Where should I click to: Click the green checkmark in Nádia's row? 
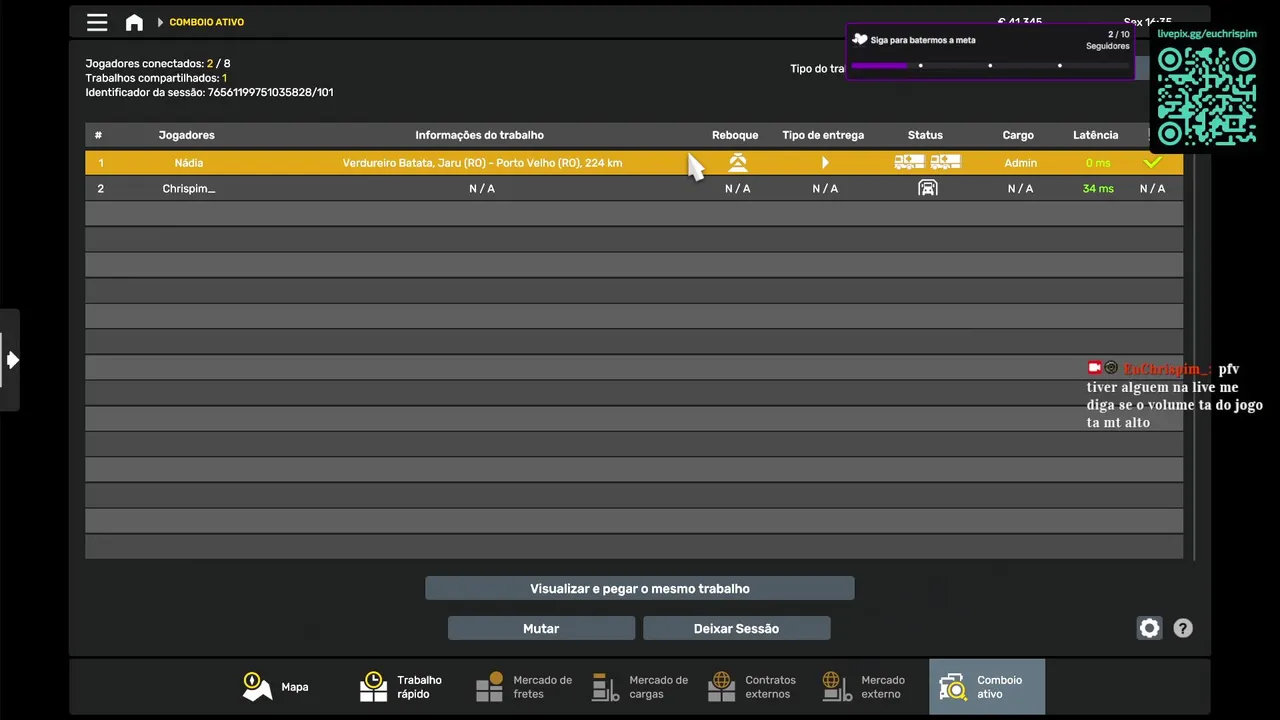[1153, 162]
